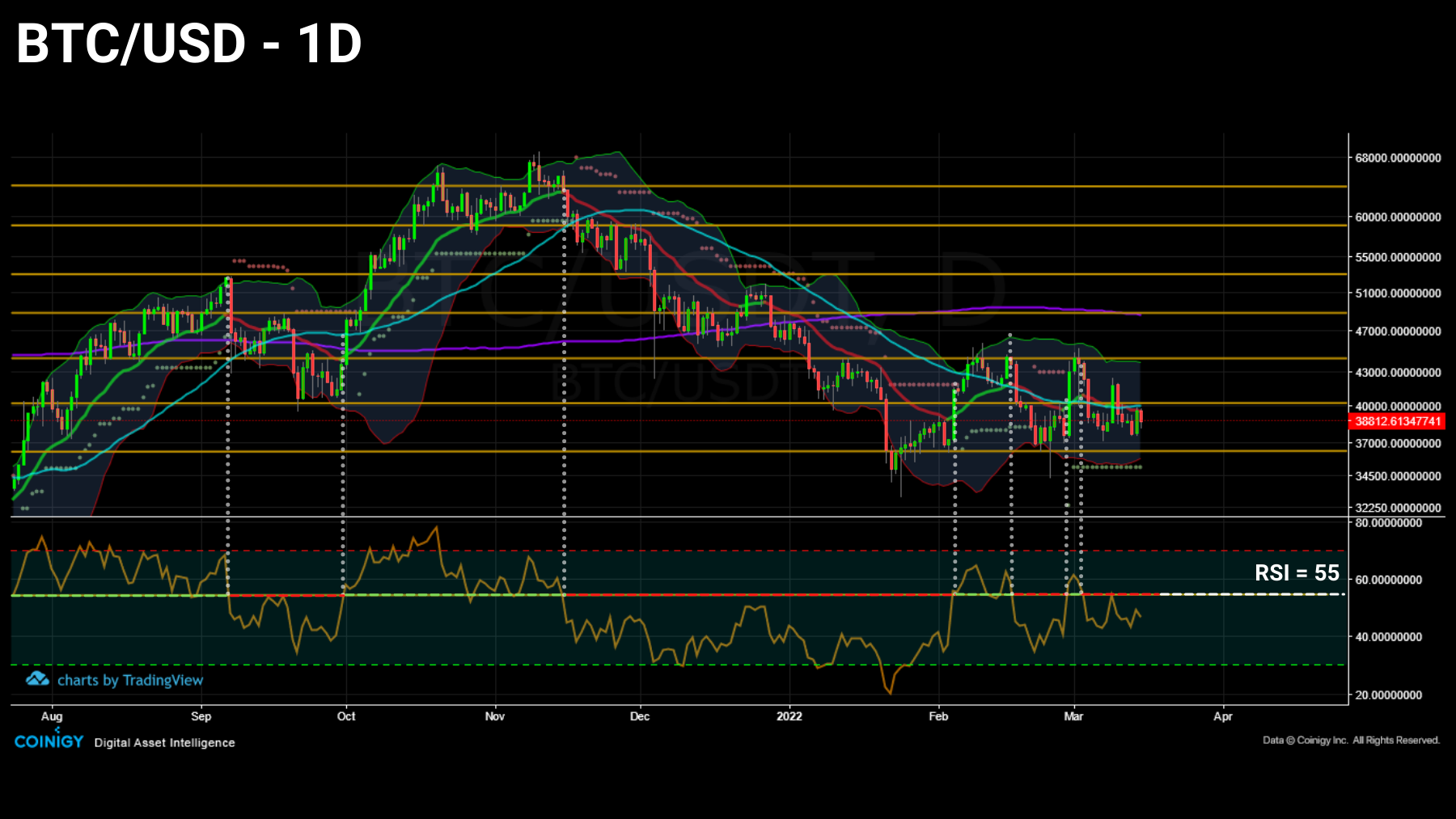Viewport: 1456px width, 819px height.
Task: Select the faded BTC/USDT watermark in chart center
Action: 679,380
